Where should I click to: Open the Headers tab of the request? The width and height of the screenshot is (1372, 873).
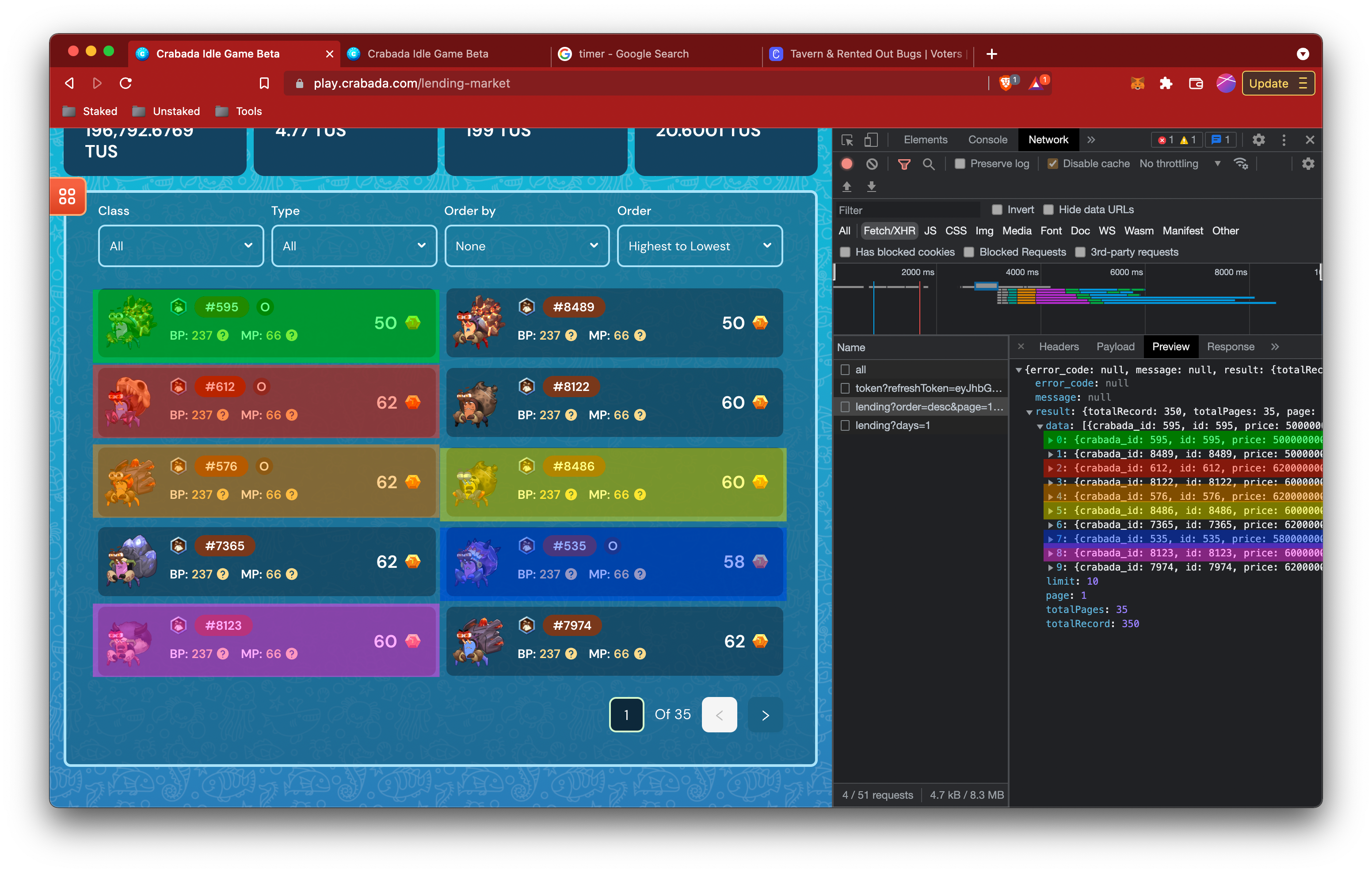(1059, 347)
